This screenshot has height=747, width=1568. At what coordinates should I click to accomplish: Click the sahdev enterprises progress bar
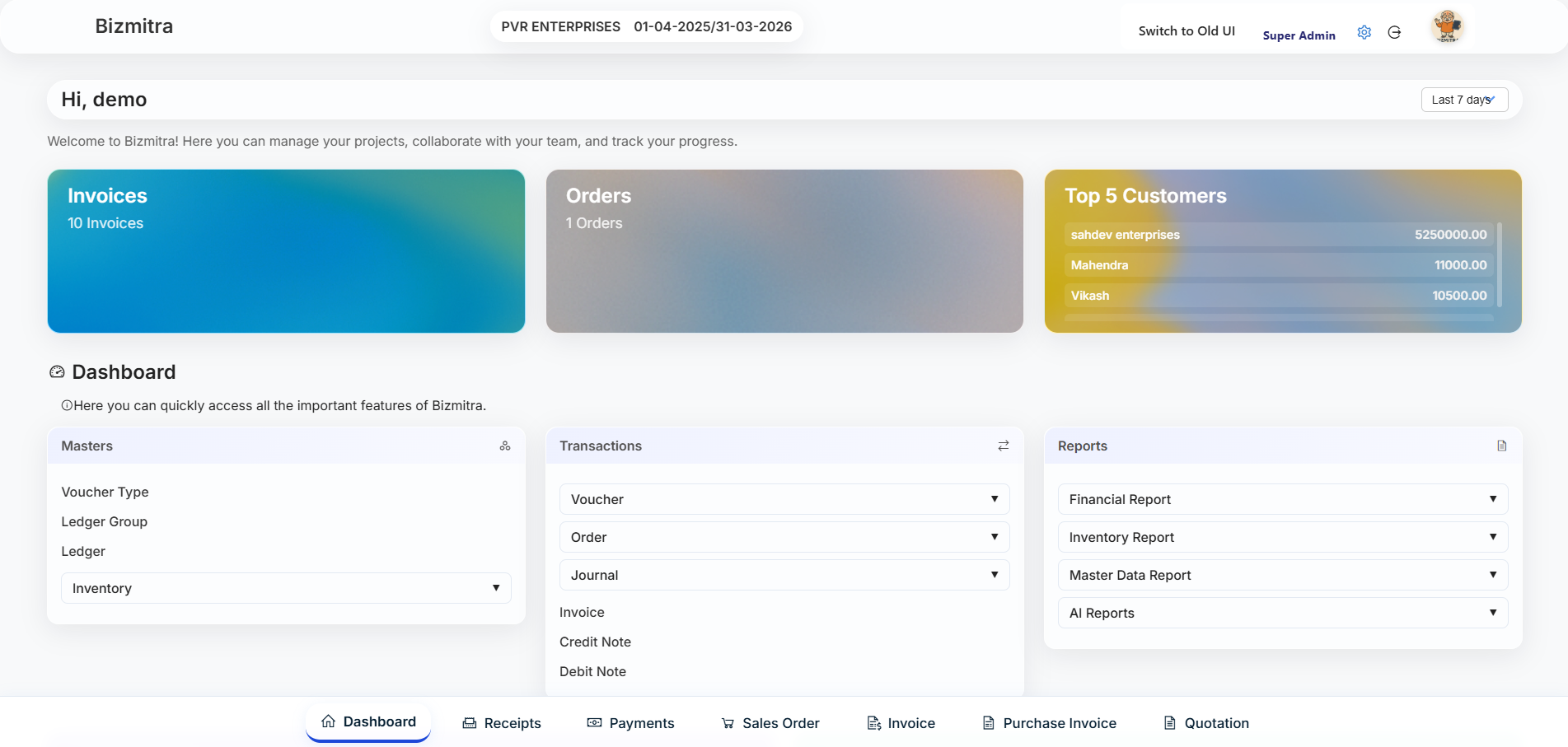point(1277,235)
